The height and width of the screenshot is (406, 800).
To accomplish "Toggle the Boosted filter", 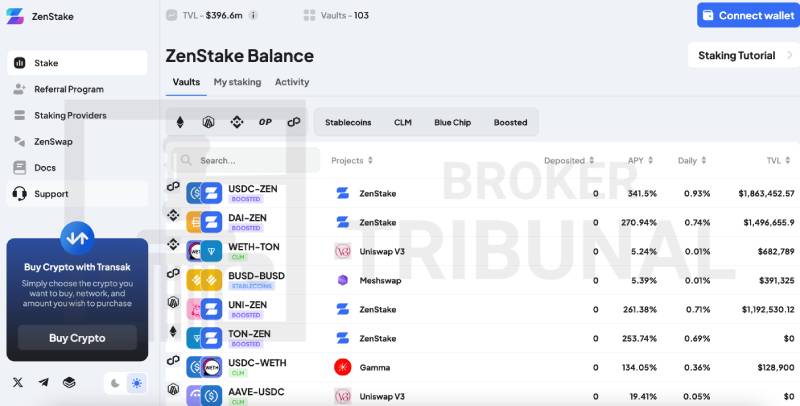I will coord(510,122).
